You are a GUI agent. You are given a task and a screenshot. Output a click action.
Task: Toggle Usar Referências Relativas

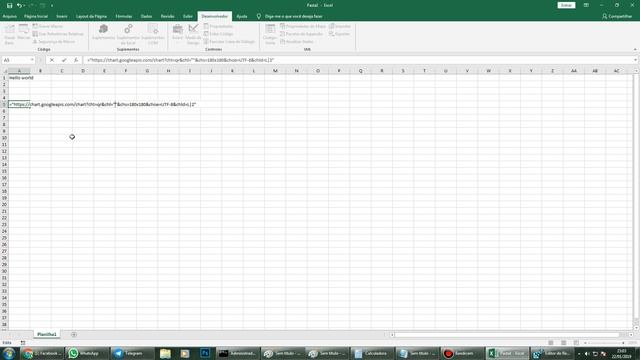pyautogui.click(x=58, y=34)
